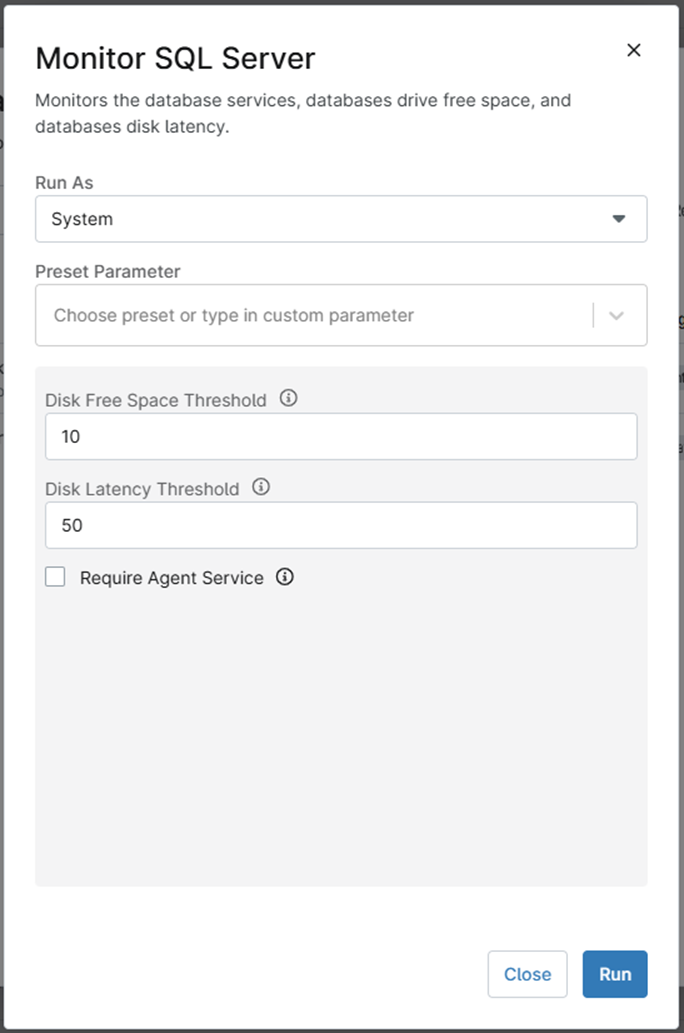684x1033 pixels.
Task: Click the dialog description text
Action: pyautogui.click(x=300, y=113)
